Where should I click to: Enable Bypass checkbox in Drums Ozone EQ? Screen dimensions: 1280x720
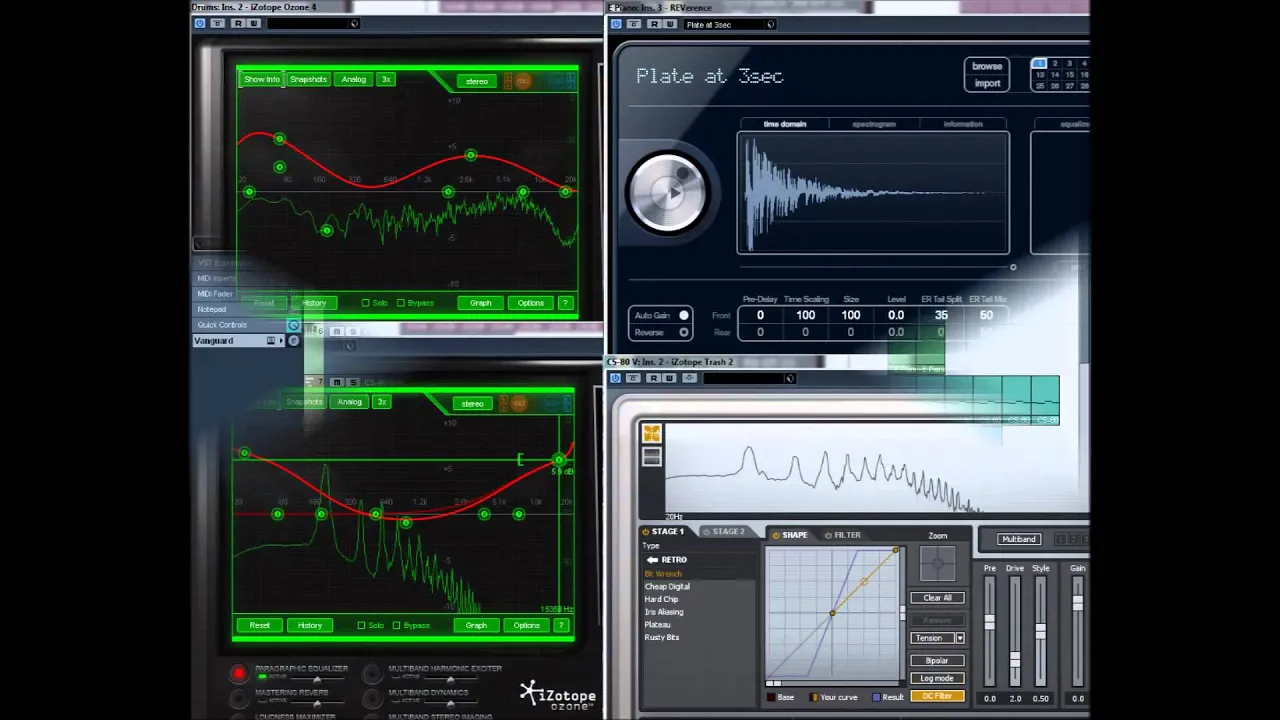tap(401, 303)
